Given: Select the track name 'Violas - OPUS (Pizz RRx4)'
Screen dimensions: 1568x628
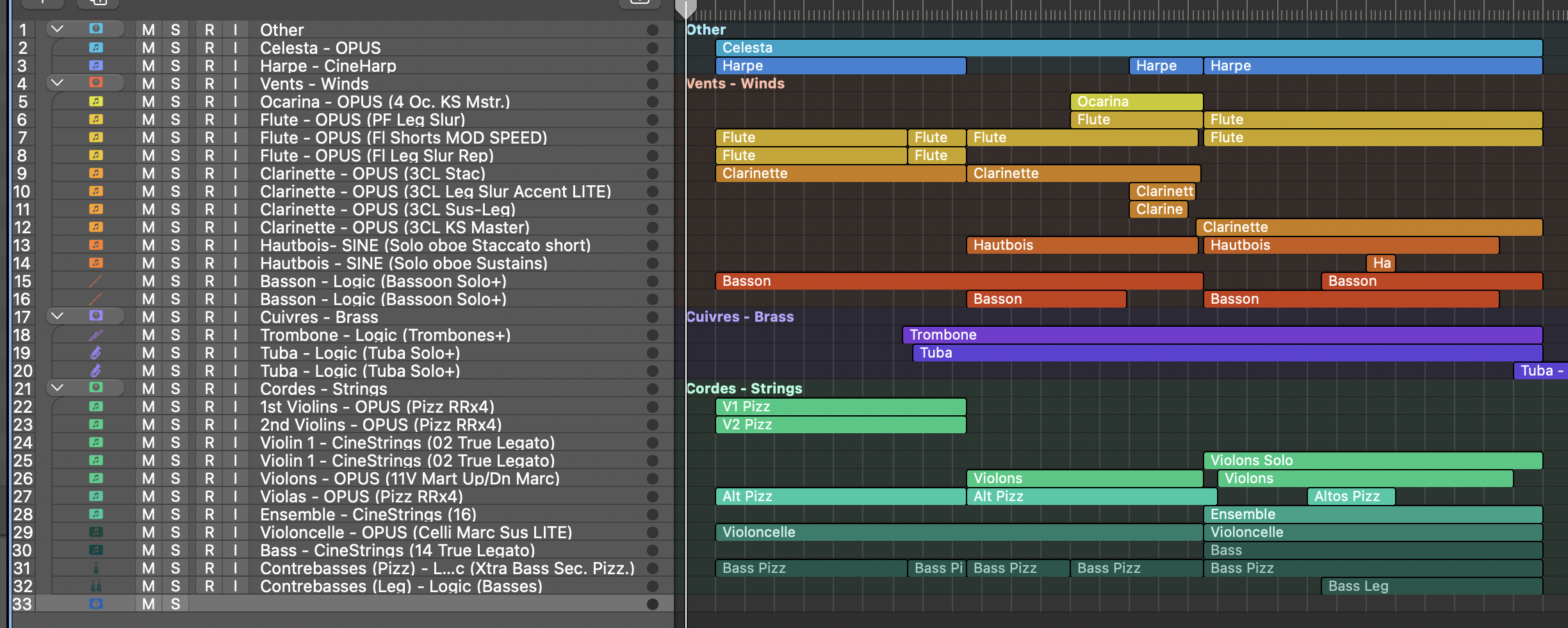Looking at the screenshot, I should (x=361, y=497).
